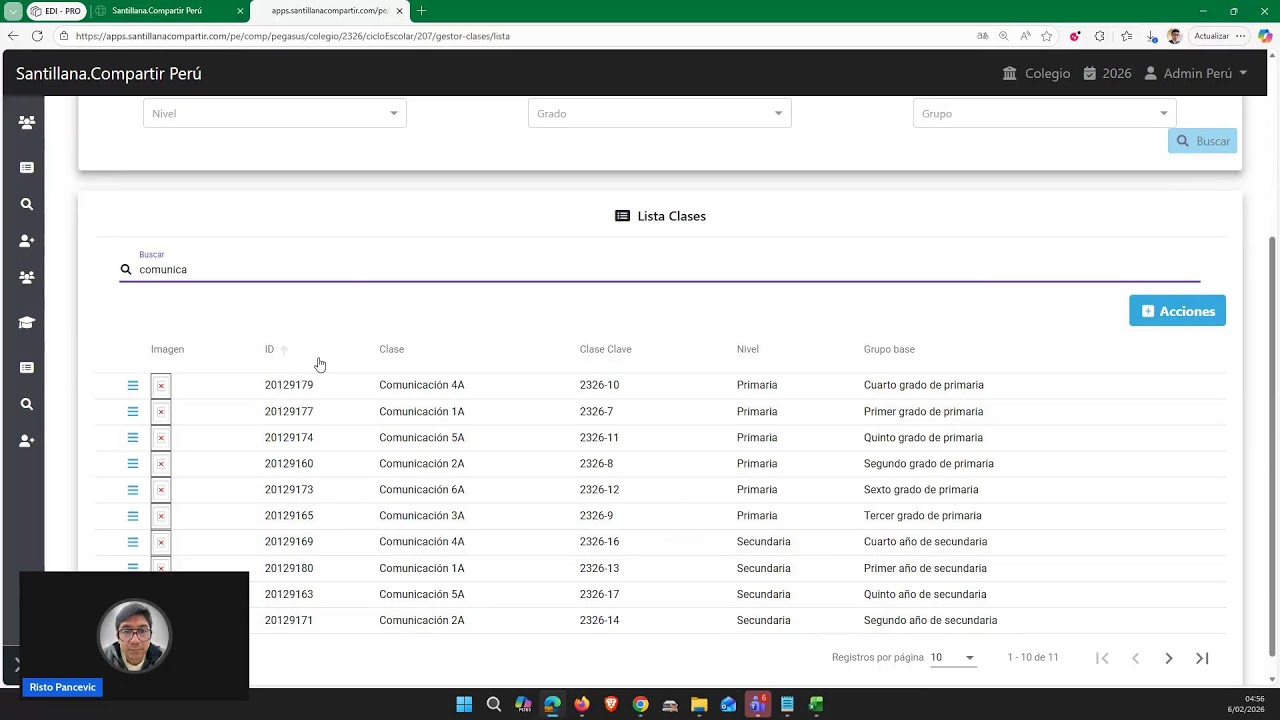Open the Acciones button

coord(1177,311)
